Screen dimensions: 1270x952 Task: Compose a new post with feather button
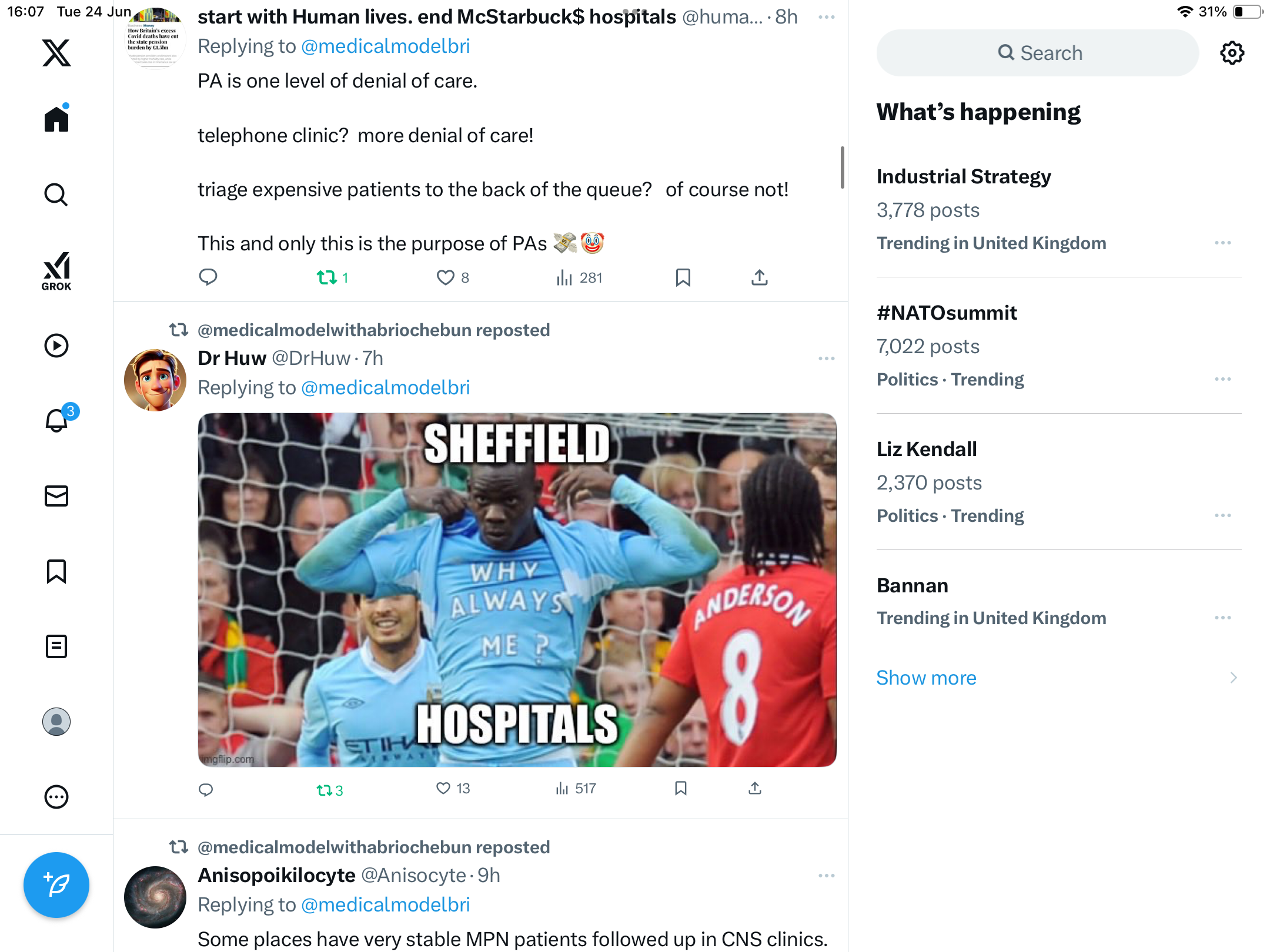tap(56, 885)
